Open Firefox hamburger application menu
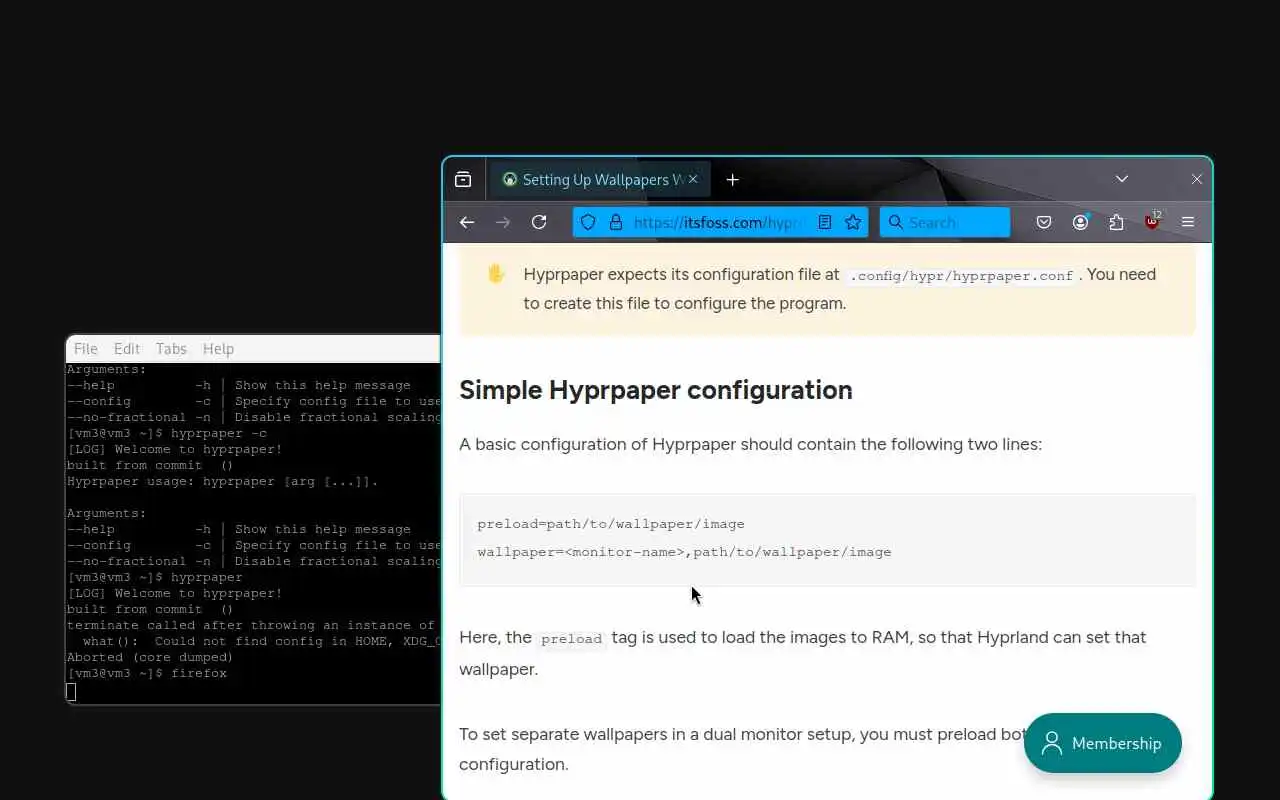The image size is (1280, 800). (x=1188, y=222)
